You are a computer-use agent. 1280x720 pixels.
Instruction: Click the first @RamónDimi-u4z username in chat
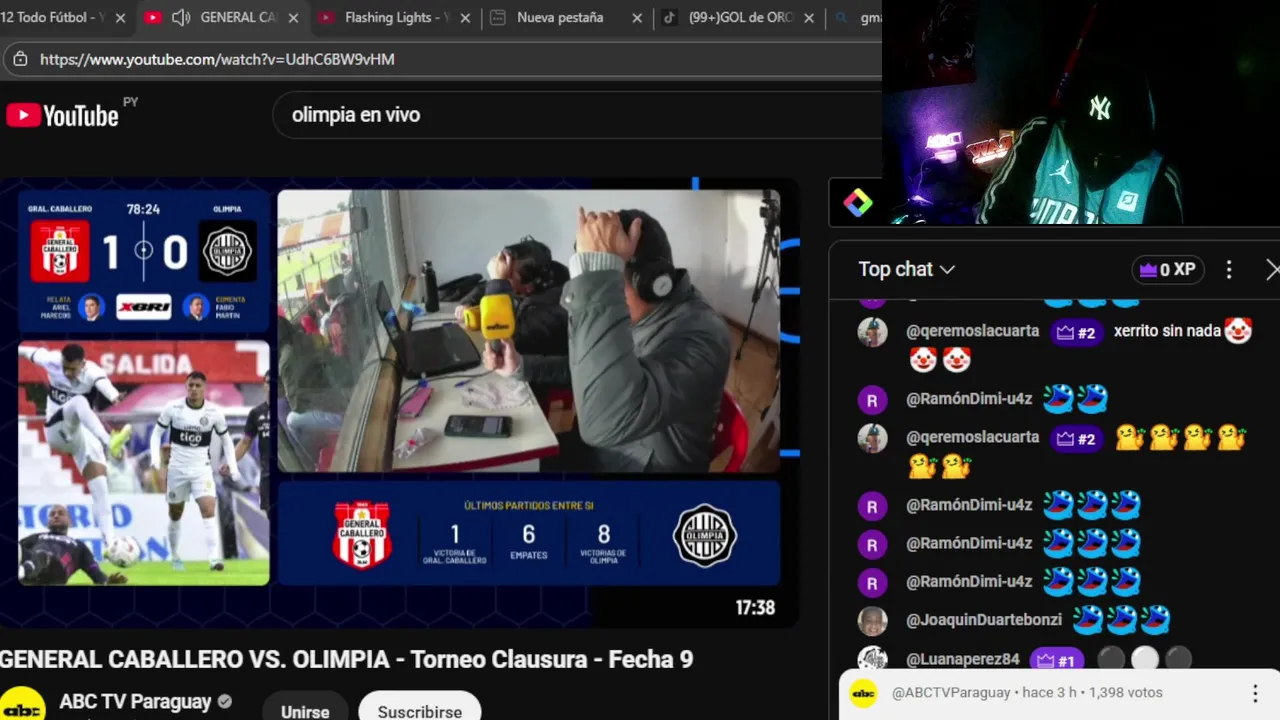click(x=969, y=398)
